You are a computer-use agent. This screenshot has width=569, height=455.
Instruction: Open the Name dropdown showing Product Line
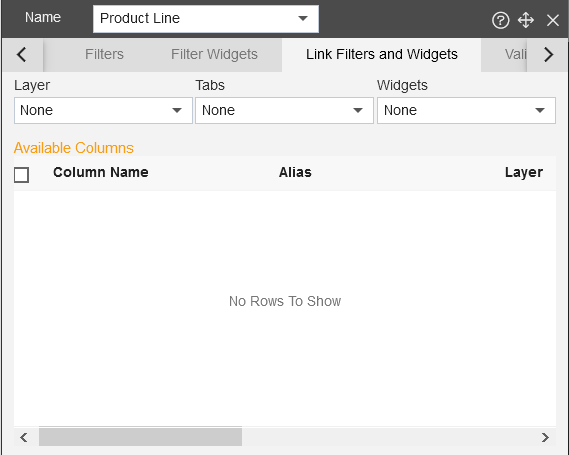click(206, 19)
